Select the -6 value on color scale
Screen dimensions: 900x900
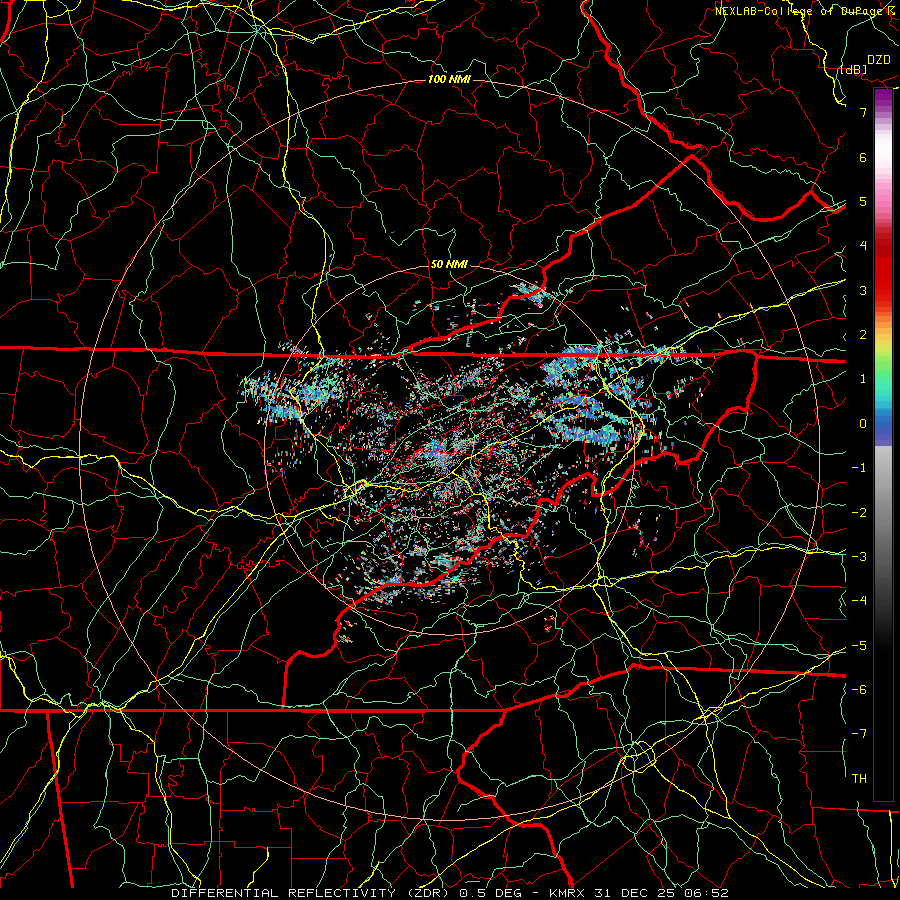859,689
